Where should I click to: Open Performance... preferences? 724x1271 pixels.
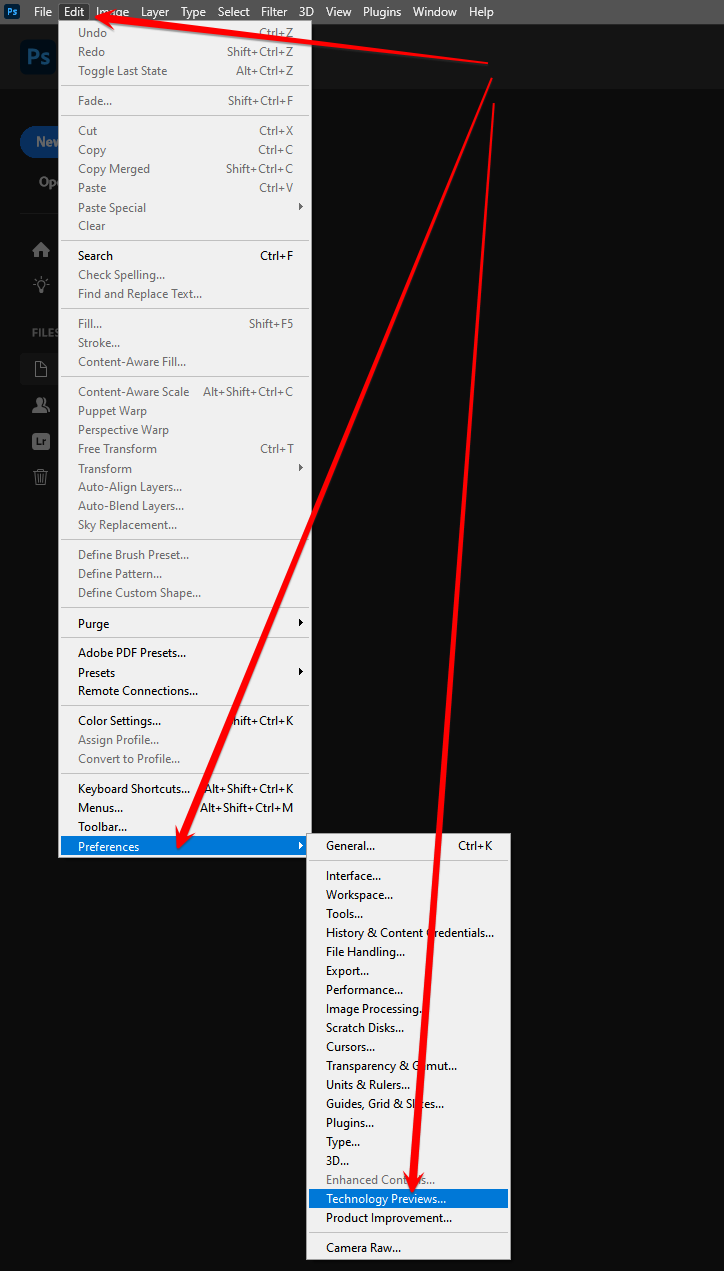point(408,990)
